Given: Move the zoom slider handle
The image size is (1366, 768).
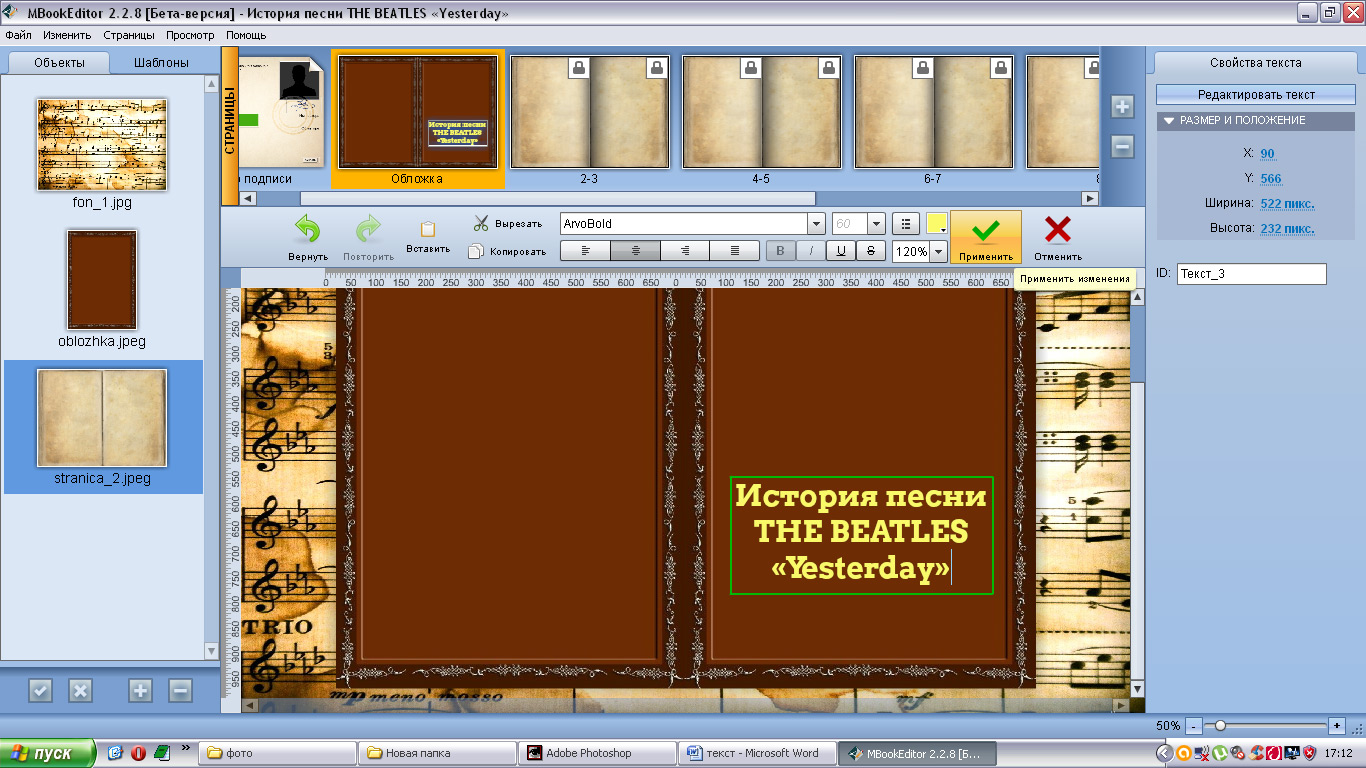Looking at the screenshot, I should [1219, 725].
